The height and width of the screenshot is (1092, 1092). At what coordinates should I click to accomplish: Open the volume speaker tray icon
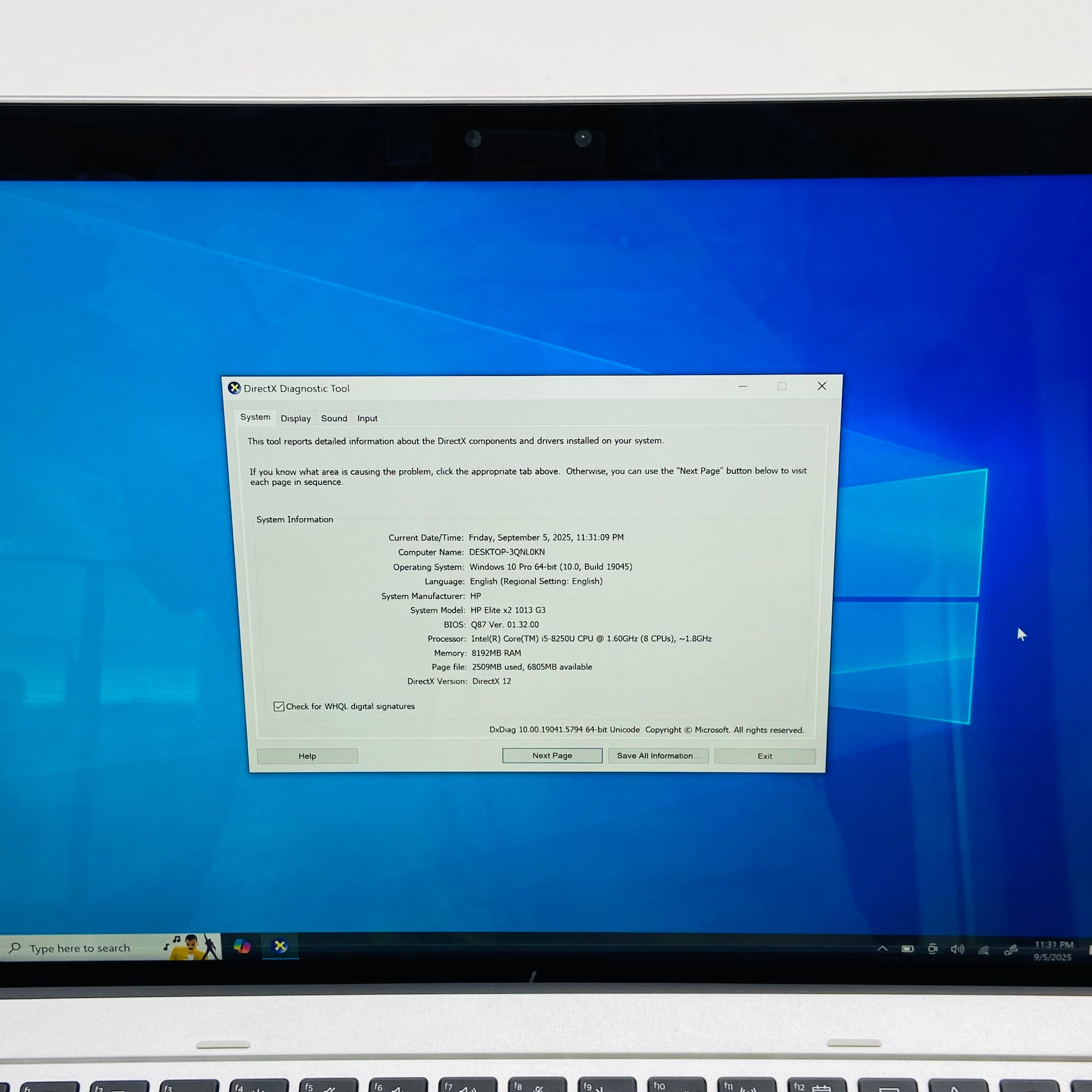[x=957, y=950]
